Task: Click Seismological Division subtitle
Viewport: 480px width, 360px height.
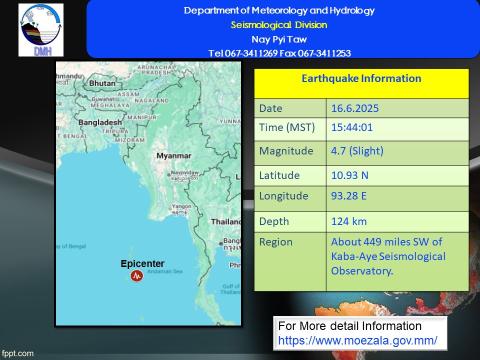Action: (279, 25)
